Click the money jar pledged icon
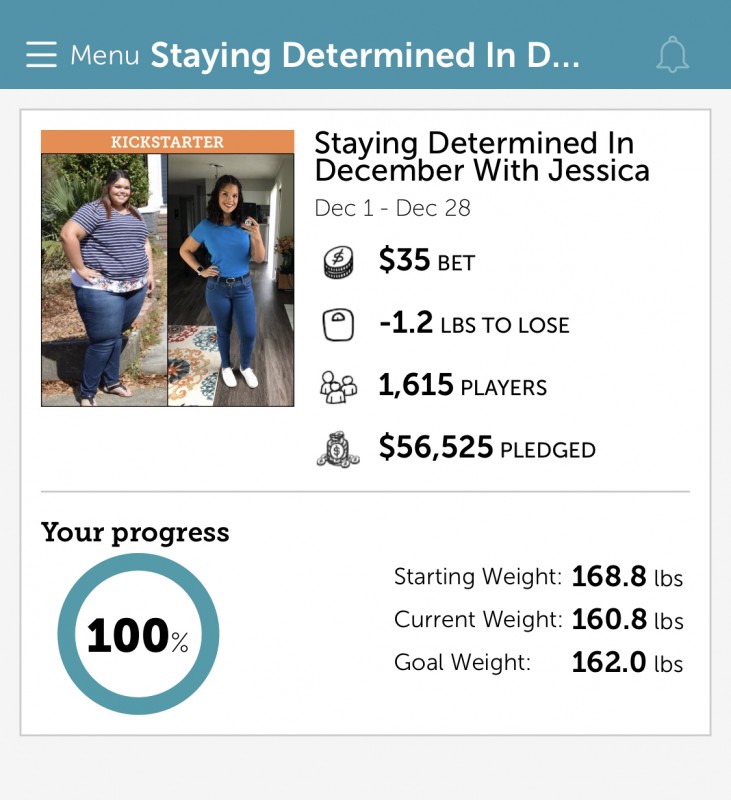Image resolution: width=731 pixels, height=800 pixels. (x=338, y=449)
